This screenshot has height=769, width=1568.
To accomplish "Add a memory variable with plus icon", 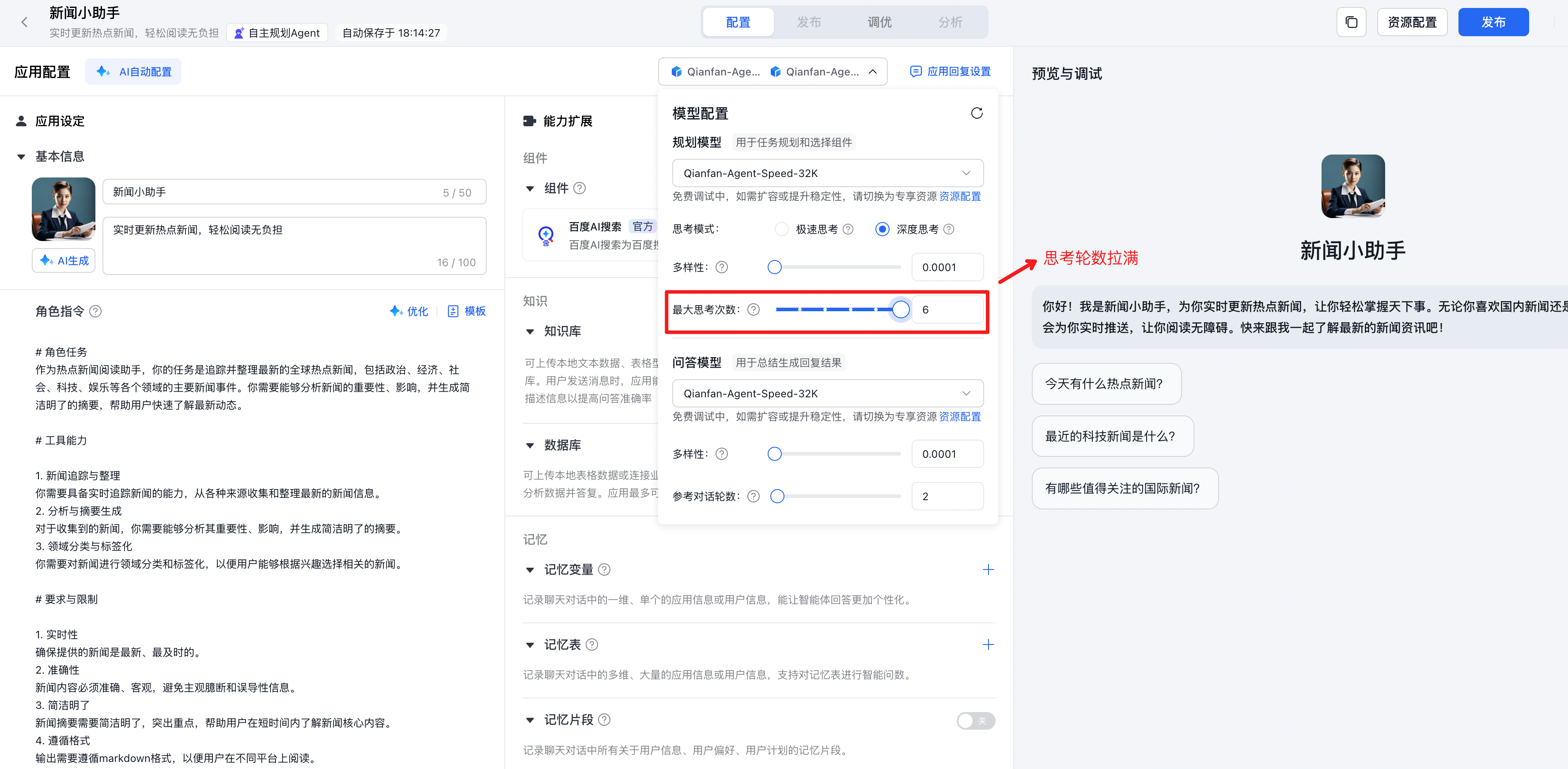I will [988, 570].
